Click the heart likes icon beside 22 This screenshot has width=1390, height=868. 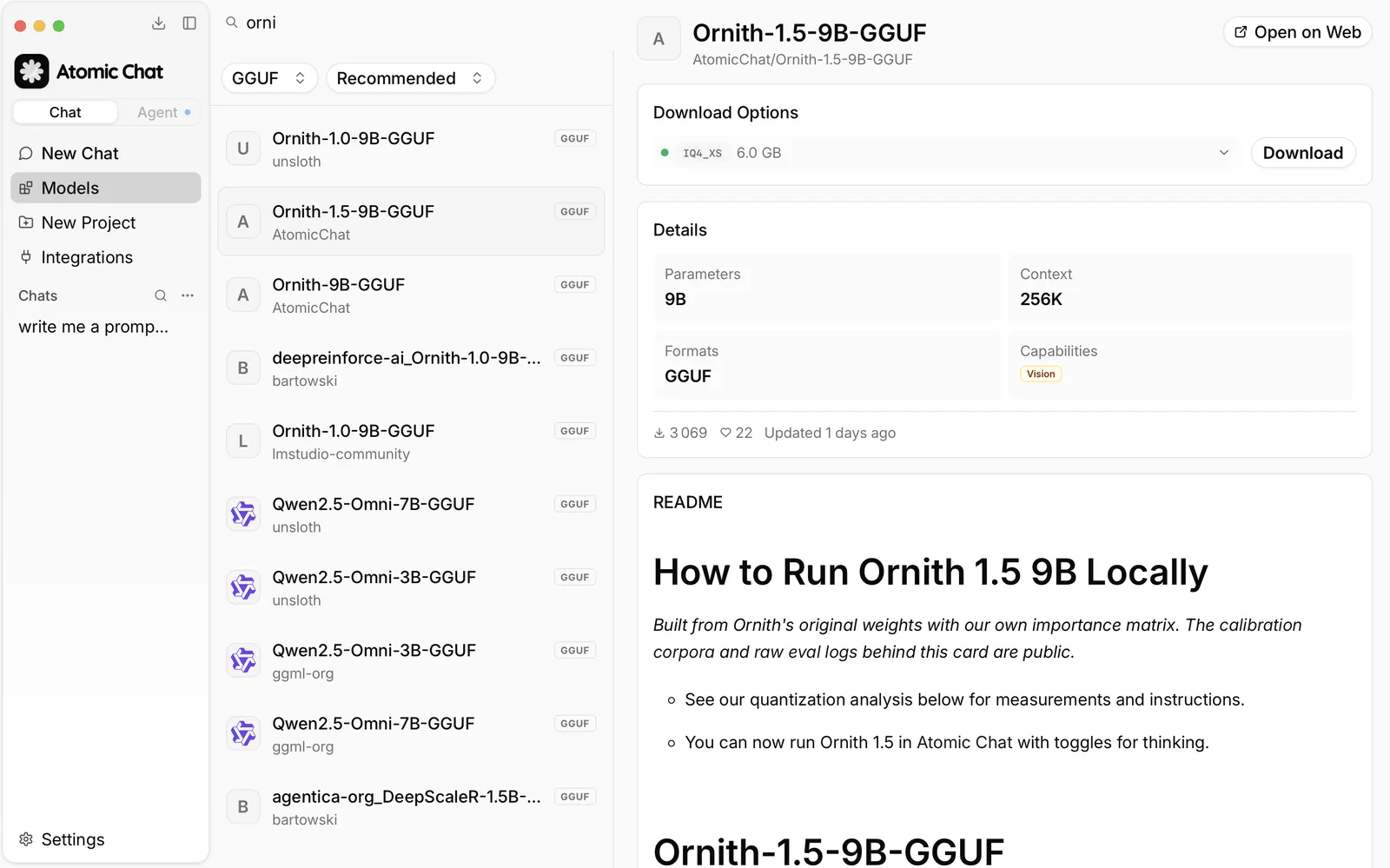click(725, 433)
